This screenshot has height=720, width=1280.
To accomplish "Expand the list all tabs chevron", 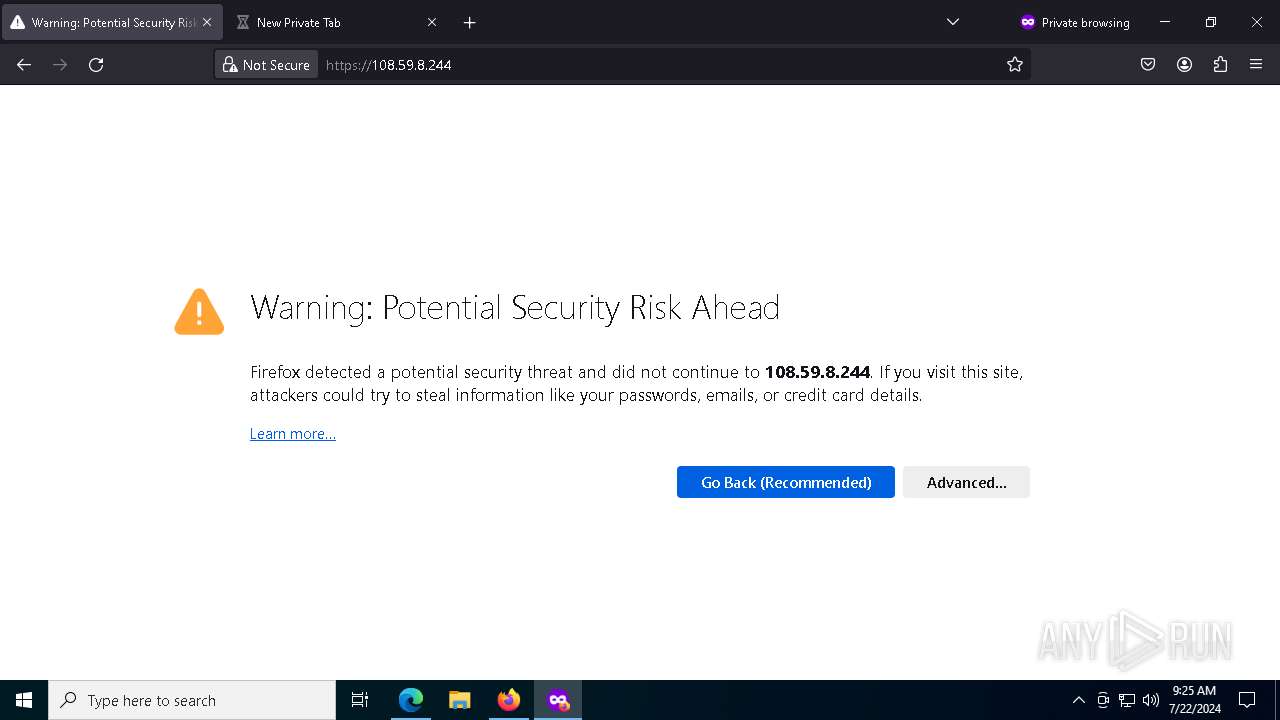I will tap(953, 22).
